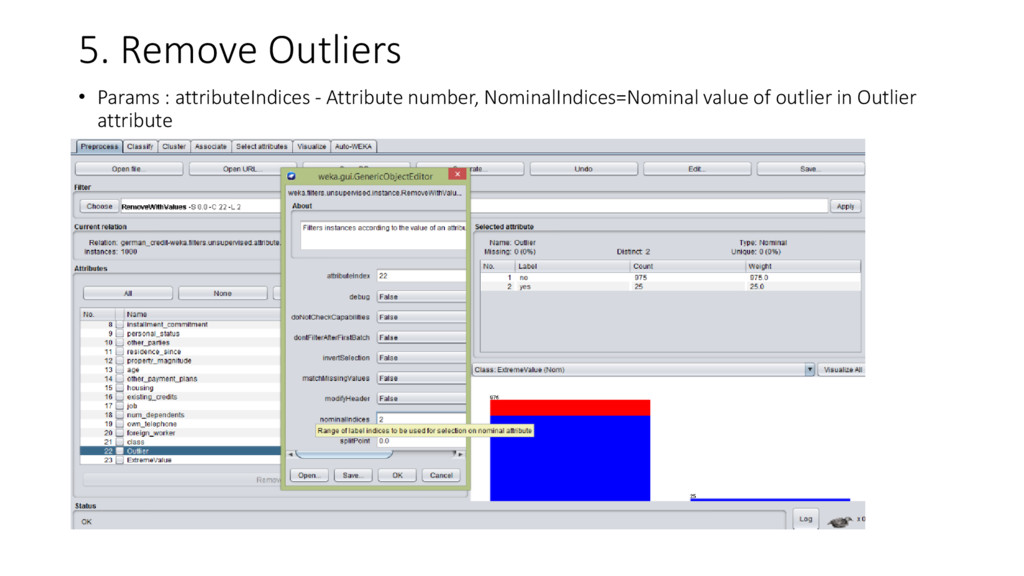Switch to the Preprocess tab
Viewport: 1024px width, 576px height.
[99, 147]
